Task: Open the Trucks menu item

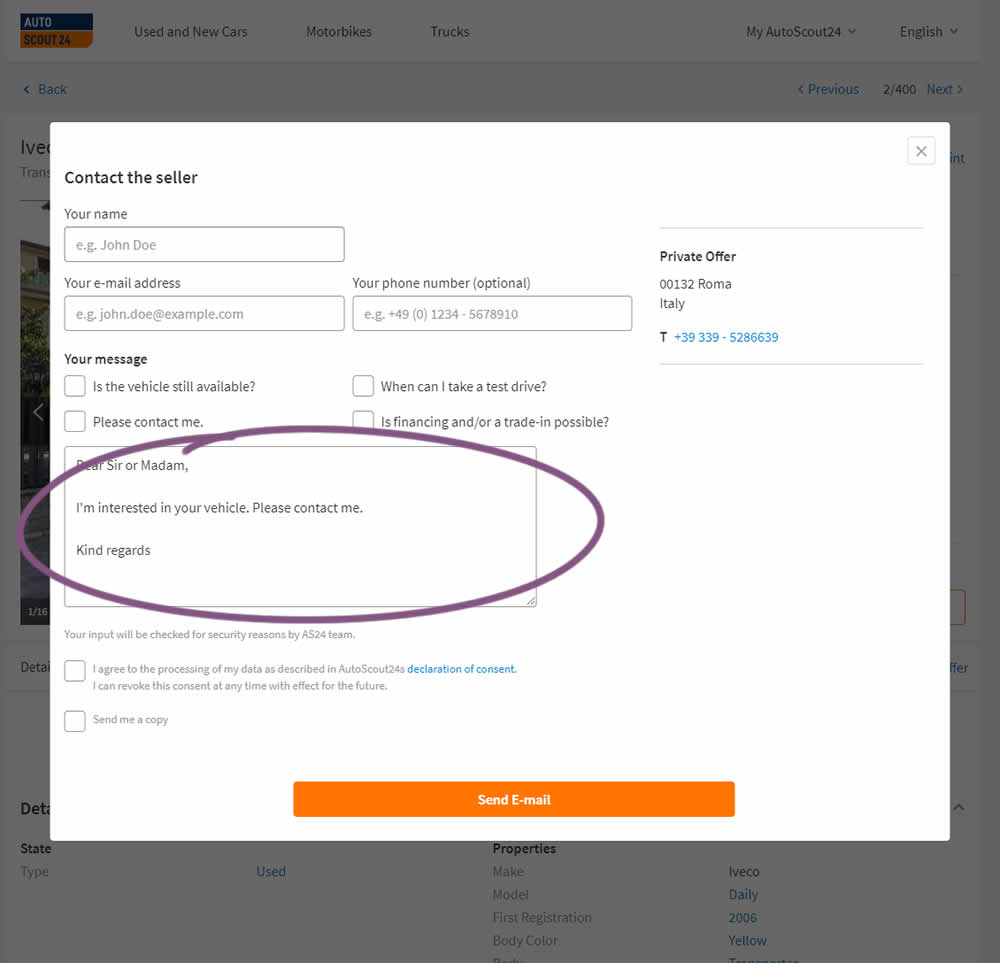Action: [450, 32]
